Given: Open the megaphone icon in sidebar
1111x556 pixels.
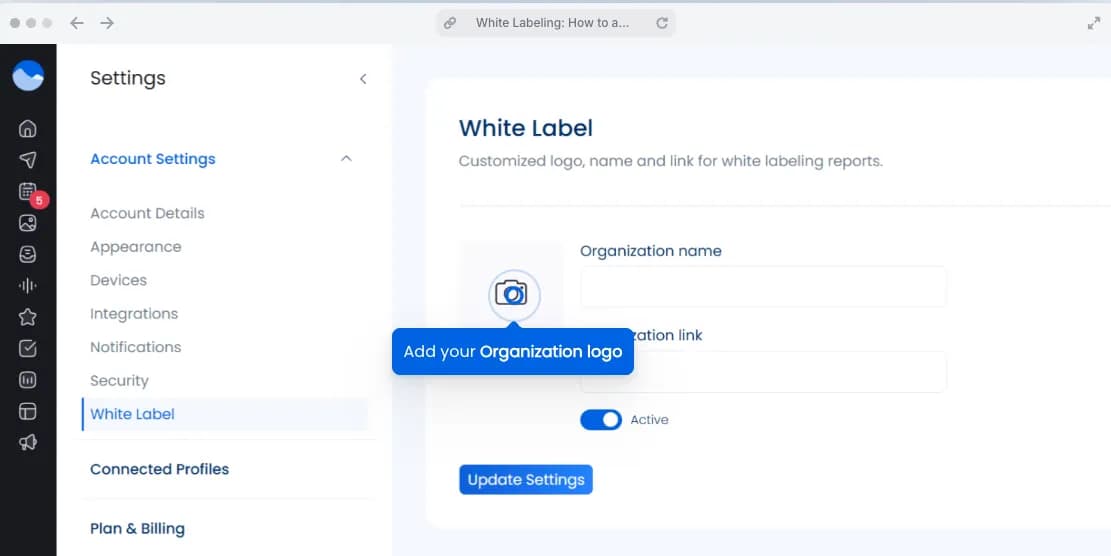Looking at the screenshot, I should 28,442.
